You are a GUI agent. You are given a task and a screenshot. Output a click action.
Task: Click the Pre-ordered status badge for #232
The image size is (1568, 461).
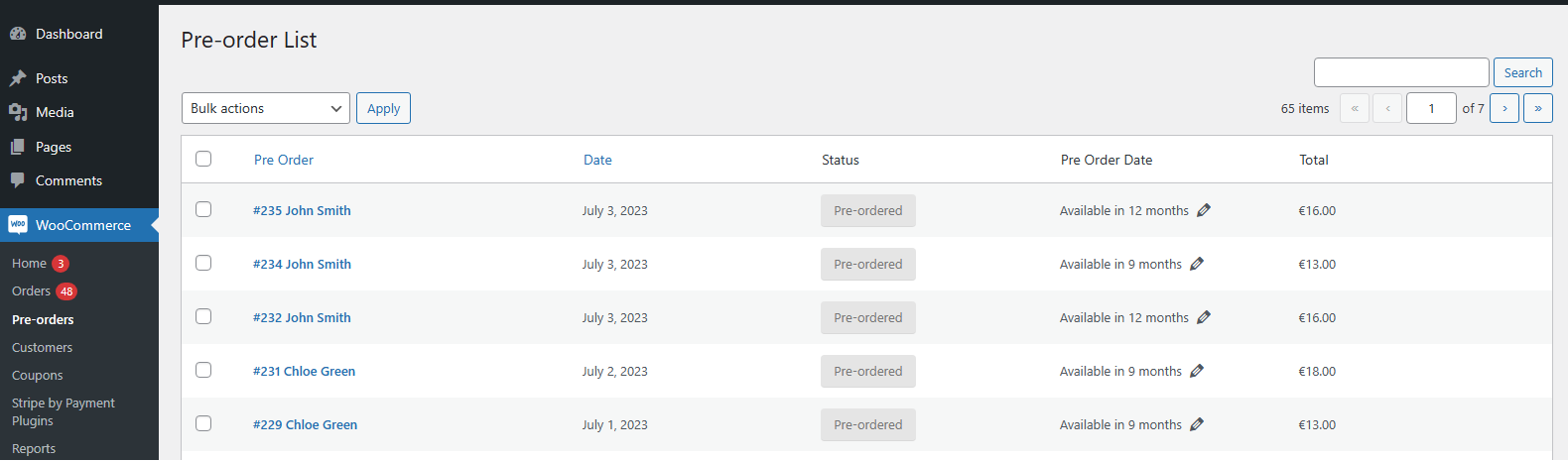(x=867, y=317)
